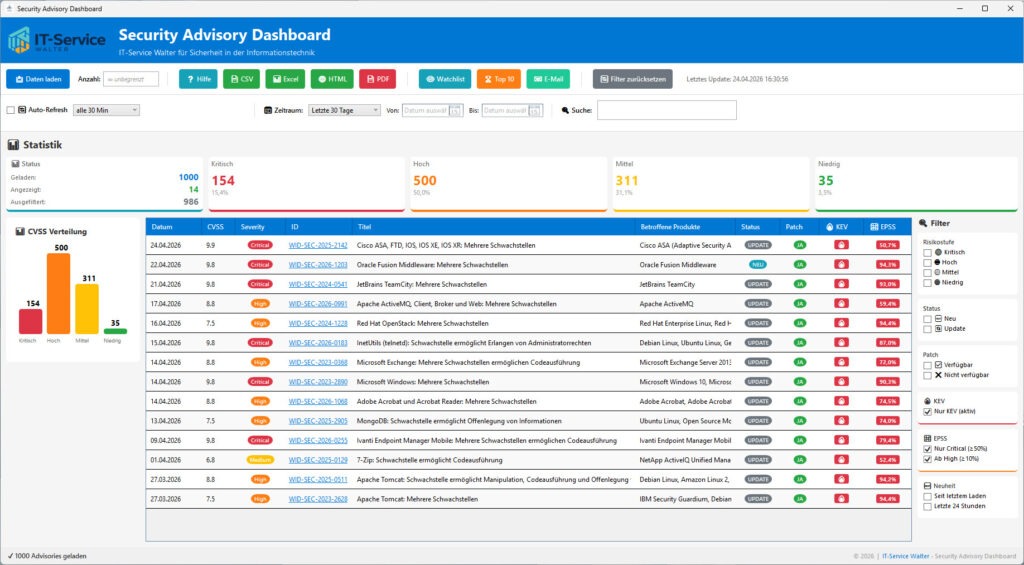Check the Kritisch risk level filter

[x=927, y=252]
